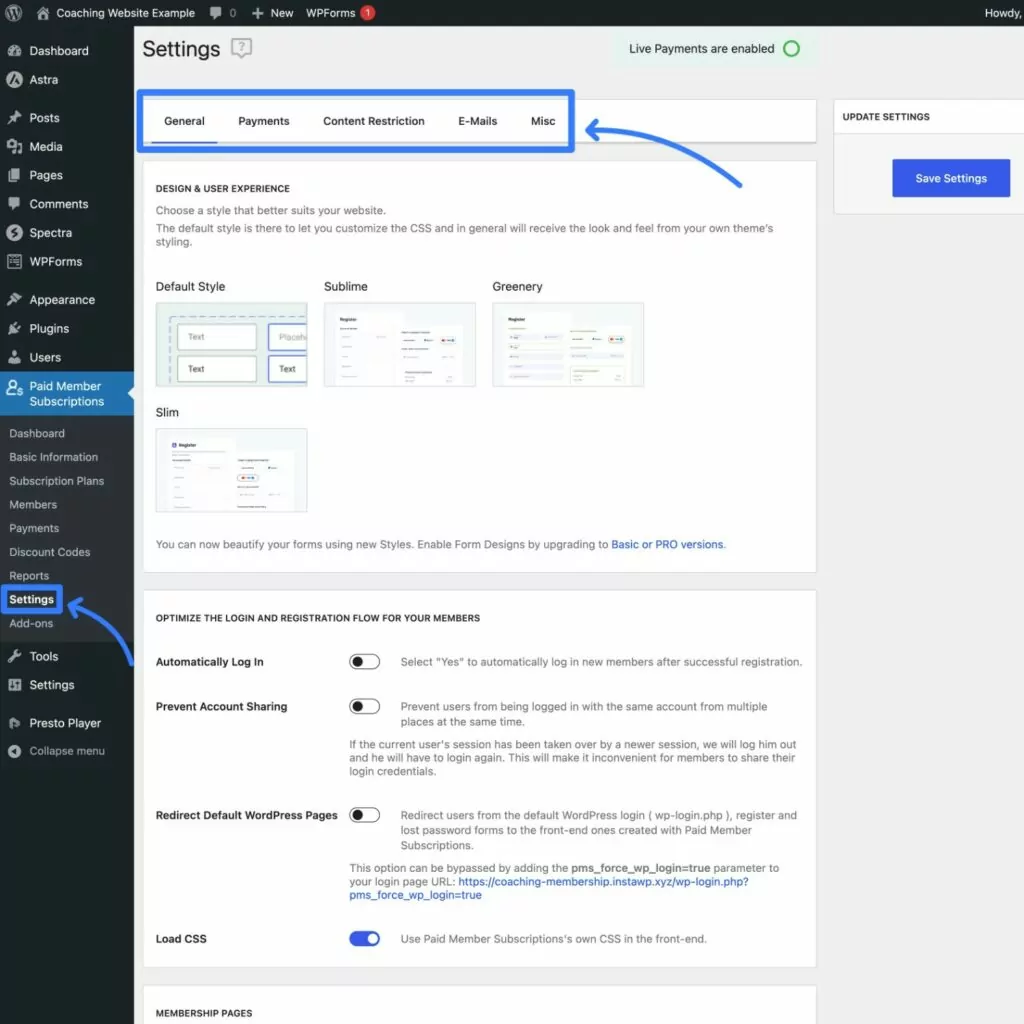This screenshot has width=1024, height=1024.
Task: Follow the Basic or PRO versions link
Action: (667, 545)
